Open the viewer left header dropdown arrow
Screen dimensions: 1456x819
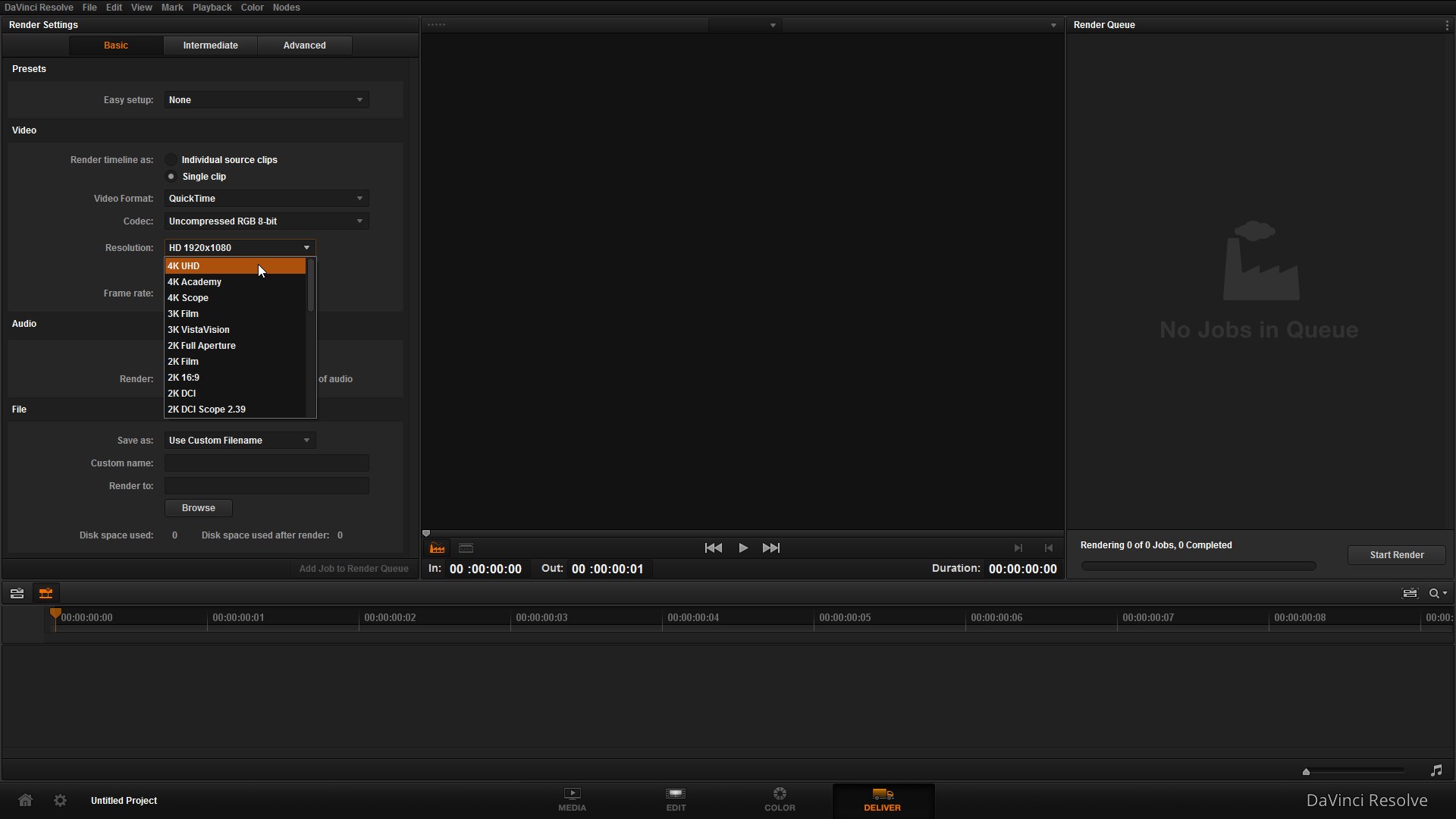coord(773,25)
